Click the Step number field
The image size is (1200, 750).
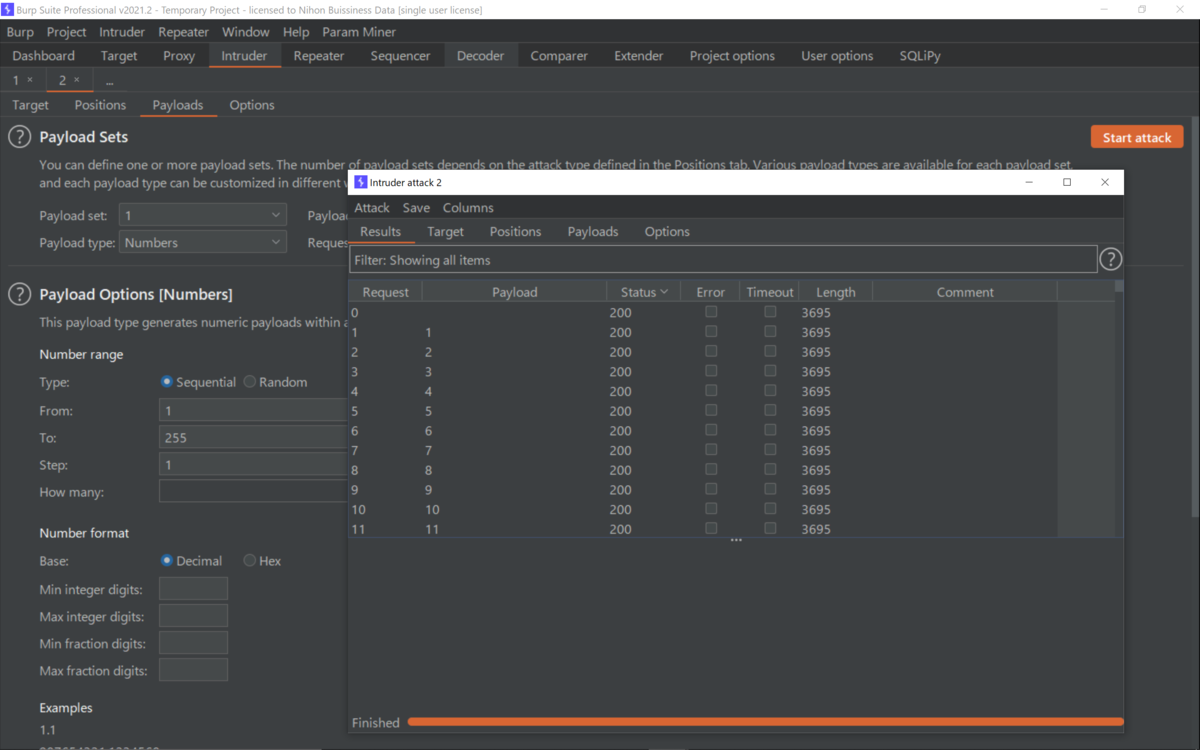(253, 465)
